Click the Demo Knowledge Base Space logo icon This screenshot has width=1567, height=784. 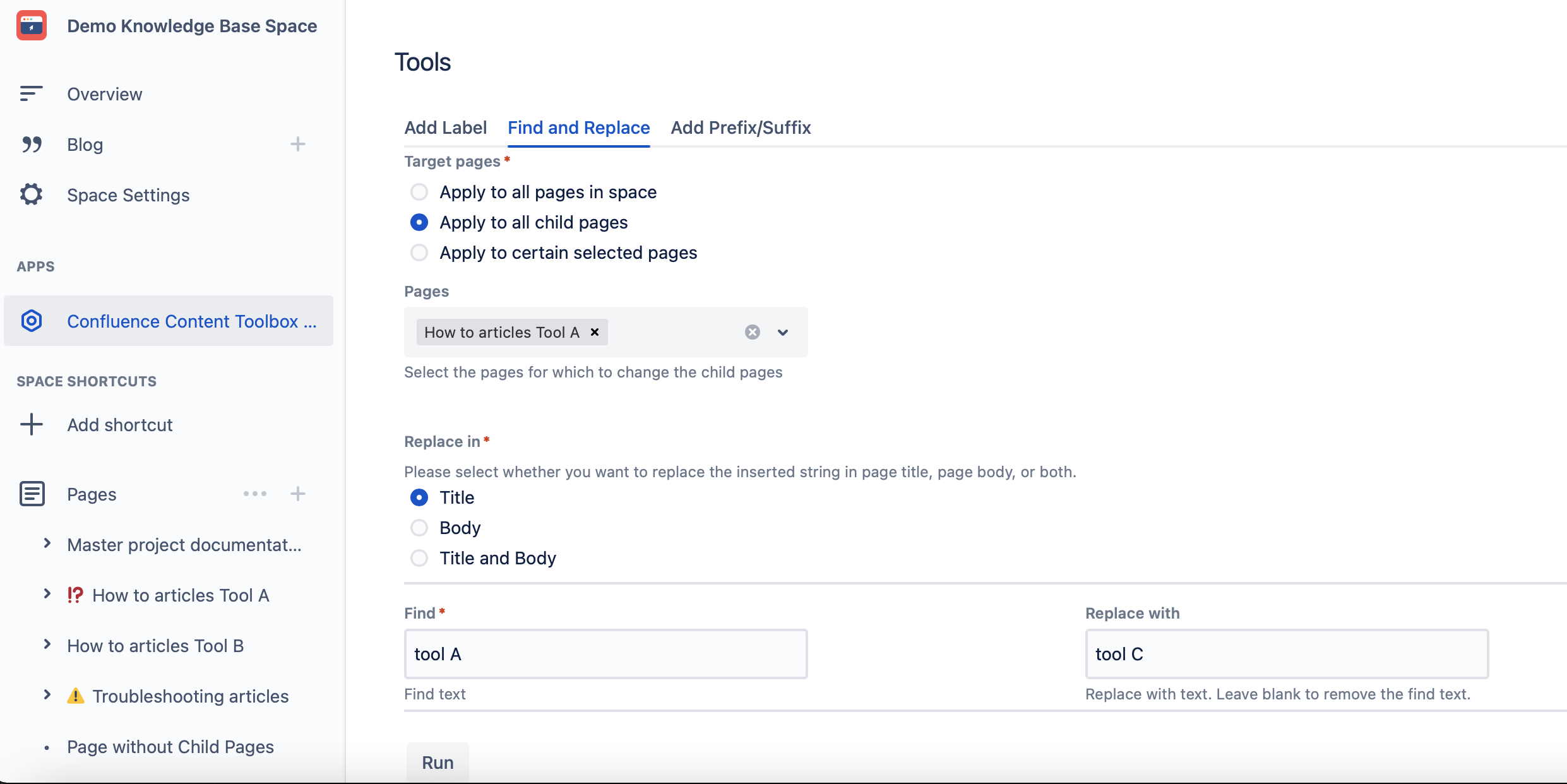click(x=32, y=26)
